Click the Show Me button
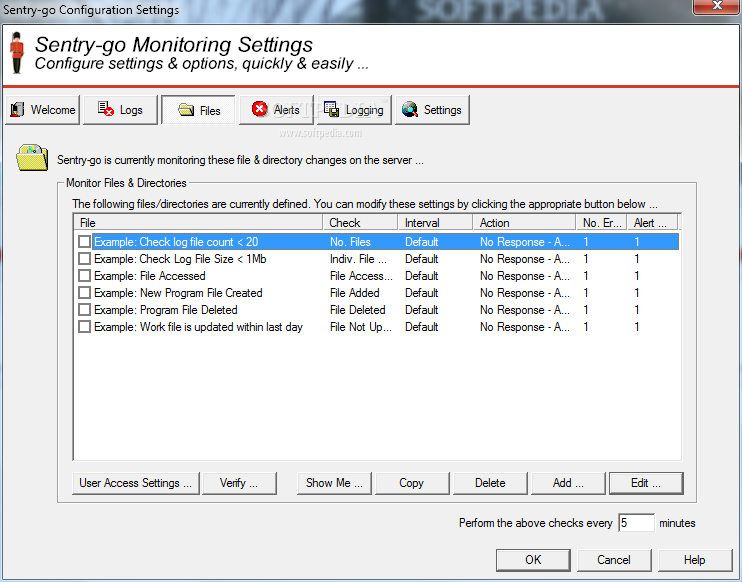742x582 pixels. tap(335, 483)
